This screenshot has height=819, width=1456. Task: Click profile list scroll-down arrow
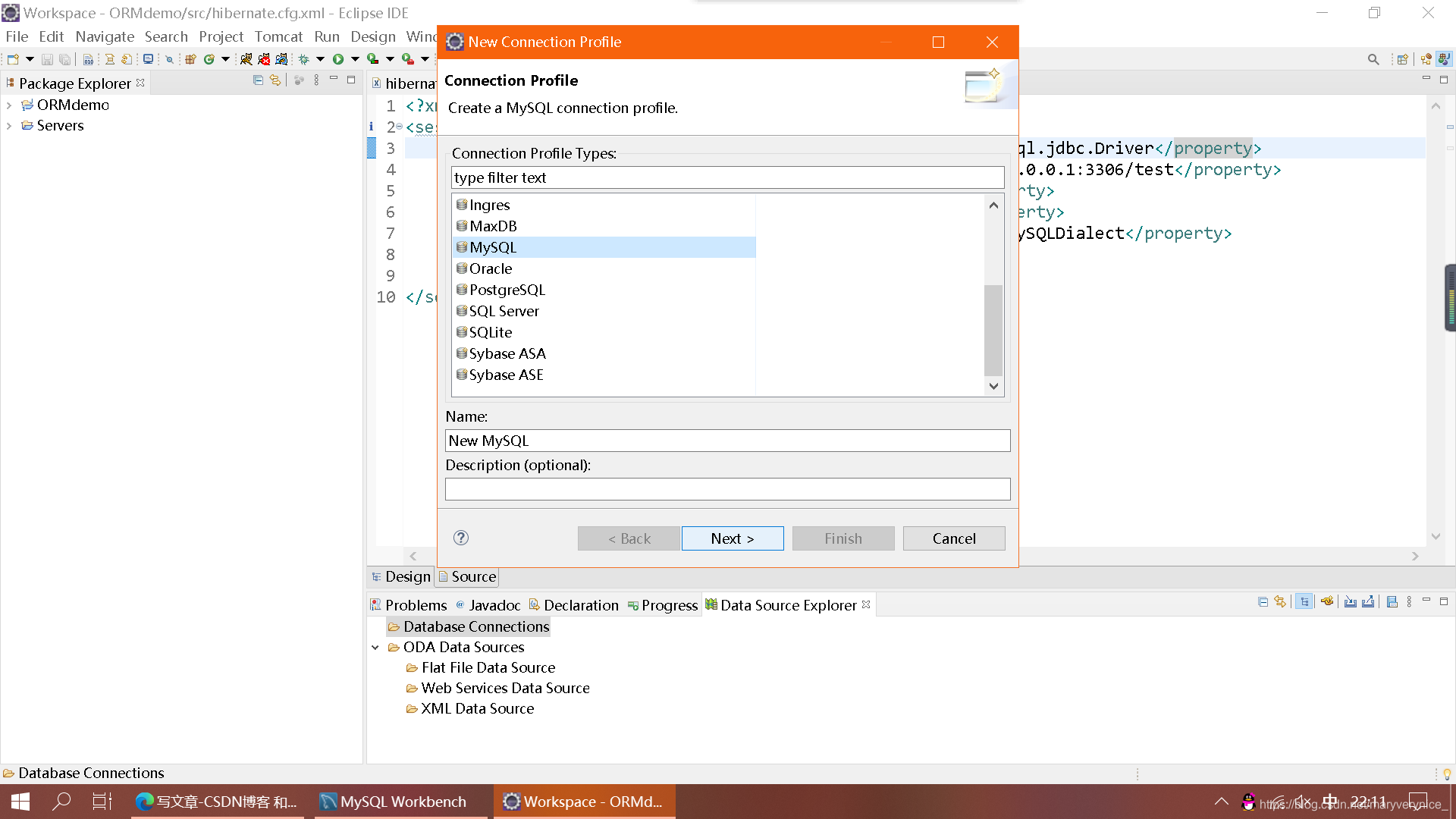(993, 386)
